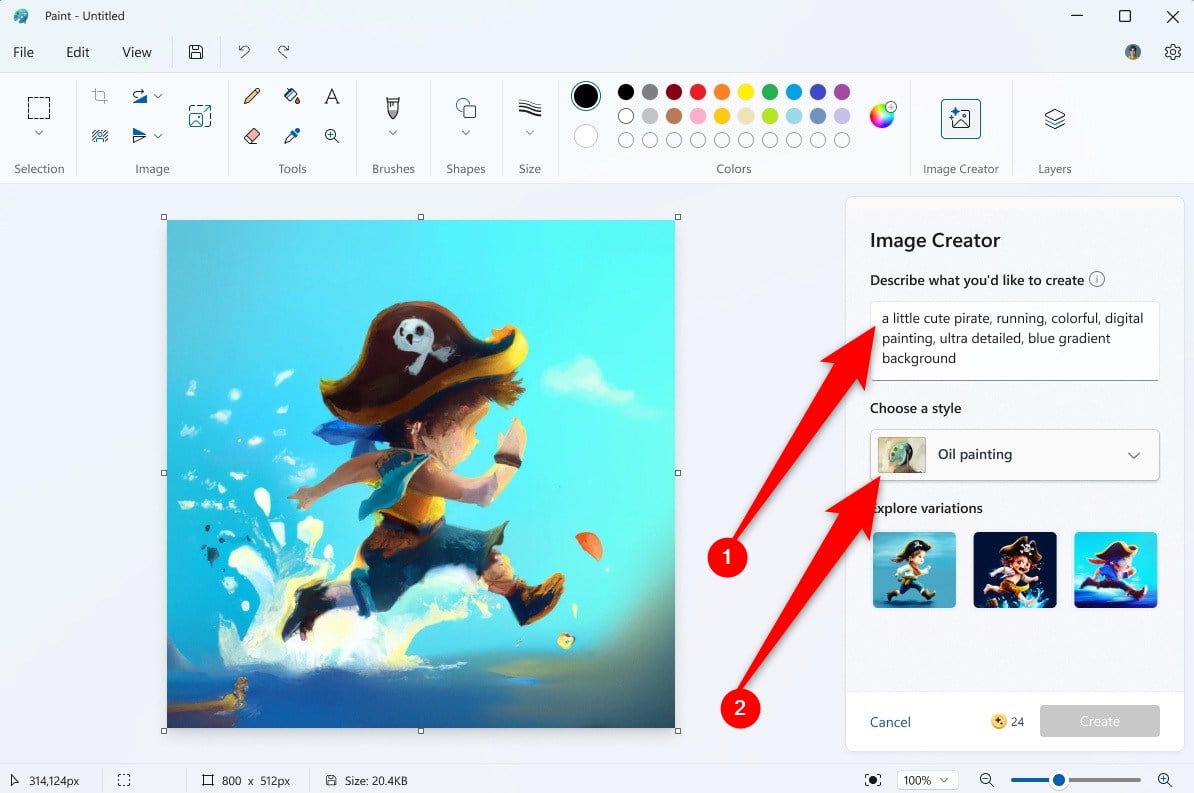
Task: Click the Create button
Action: click(1100, 721)
